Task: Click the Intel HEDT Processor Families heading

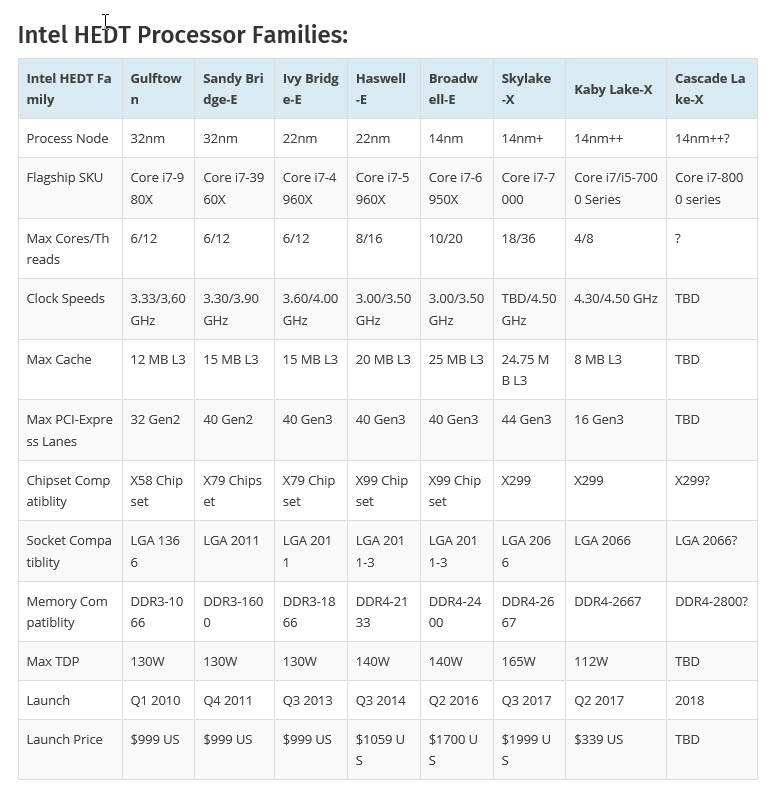Action: [x=183, y=35]
